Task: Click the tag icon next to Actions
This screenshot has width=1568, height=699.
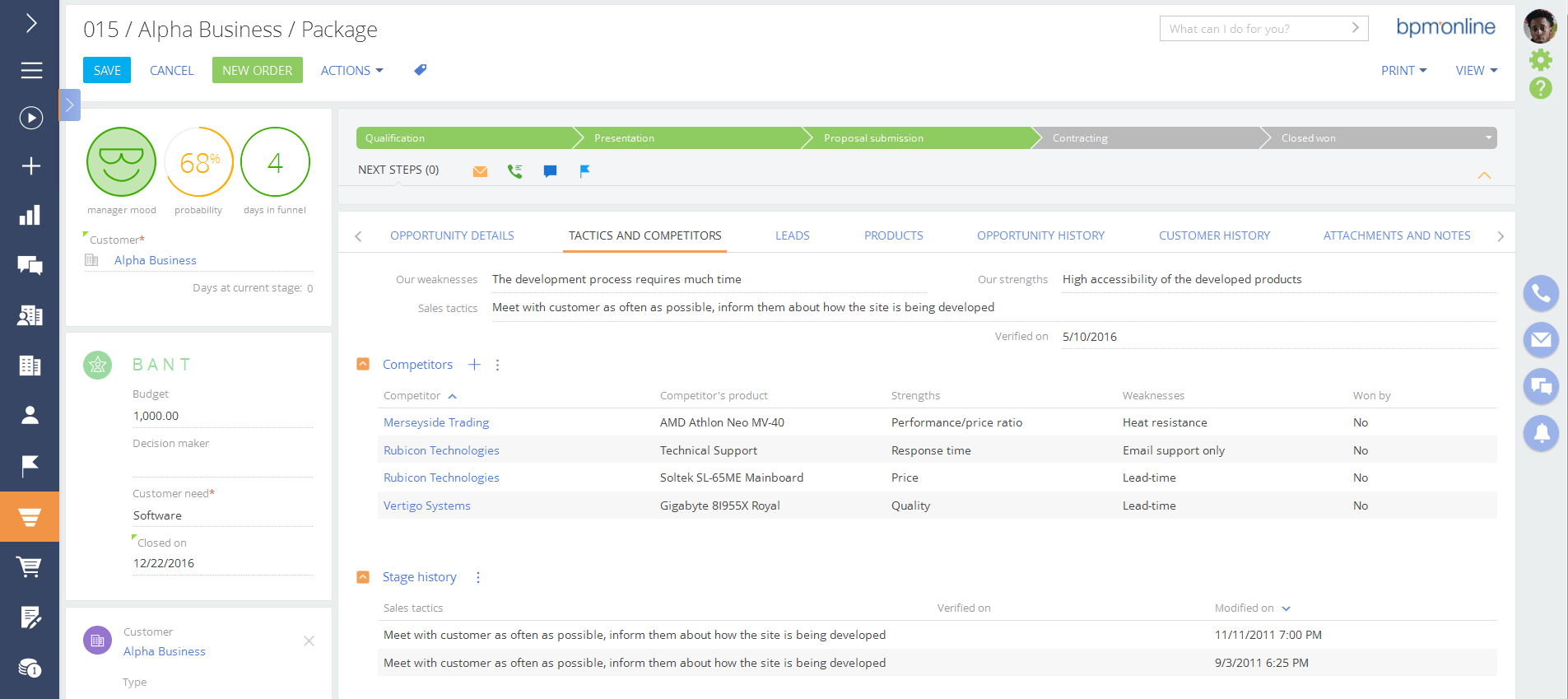Action: point(420,70)
